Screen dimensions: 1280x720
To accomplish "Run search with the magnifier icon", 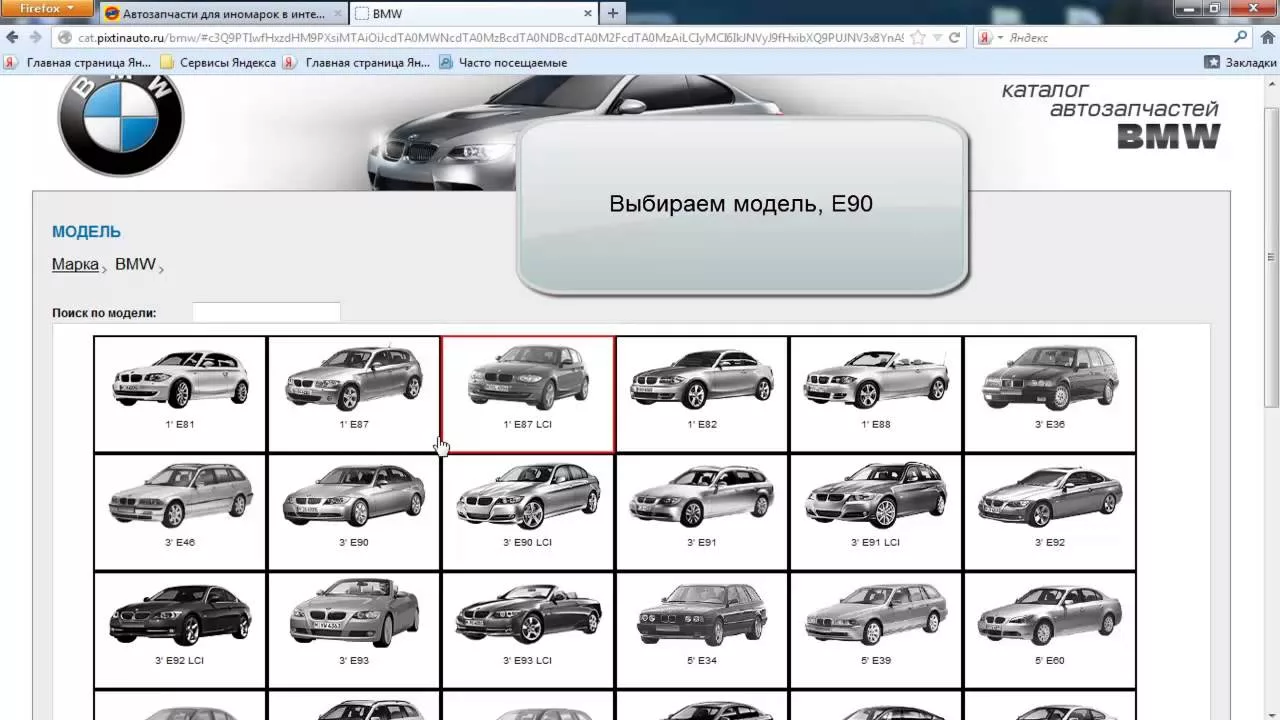I will pos(1241,37).
